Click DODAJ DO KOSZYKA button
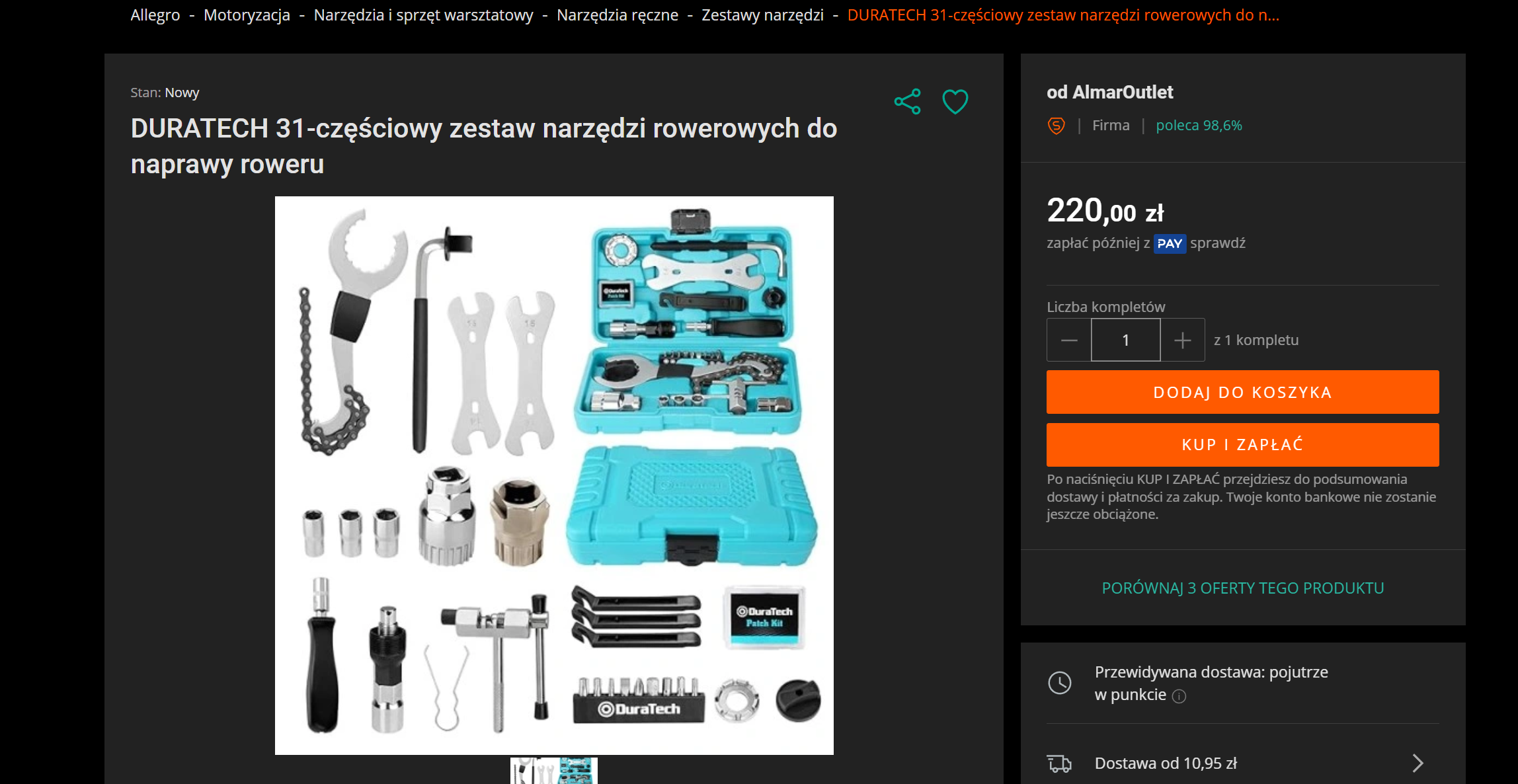The width and height of the screenshot is (1518, 784). 1242,392
